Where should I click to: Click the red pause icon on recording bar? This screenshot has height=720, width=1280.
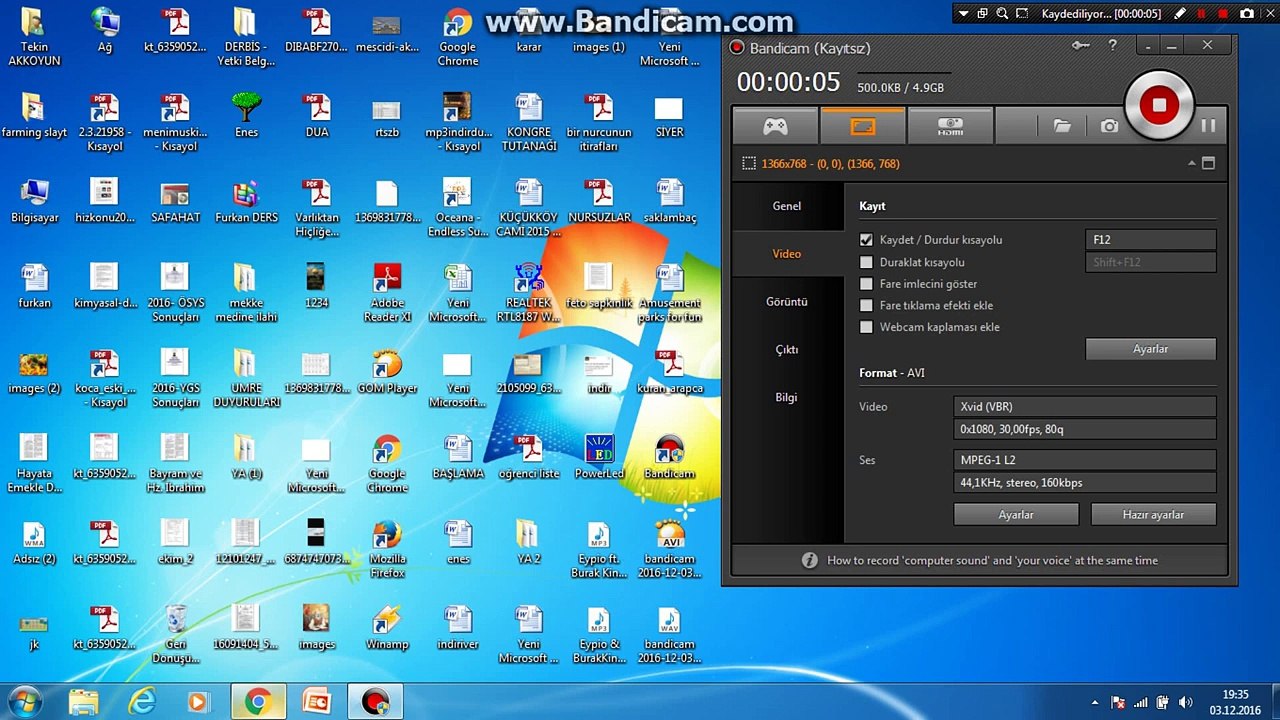click(1201, 14)
